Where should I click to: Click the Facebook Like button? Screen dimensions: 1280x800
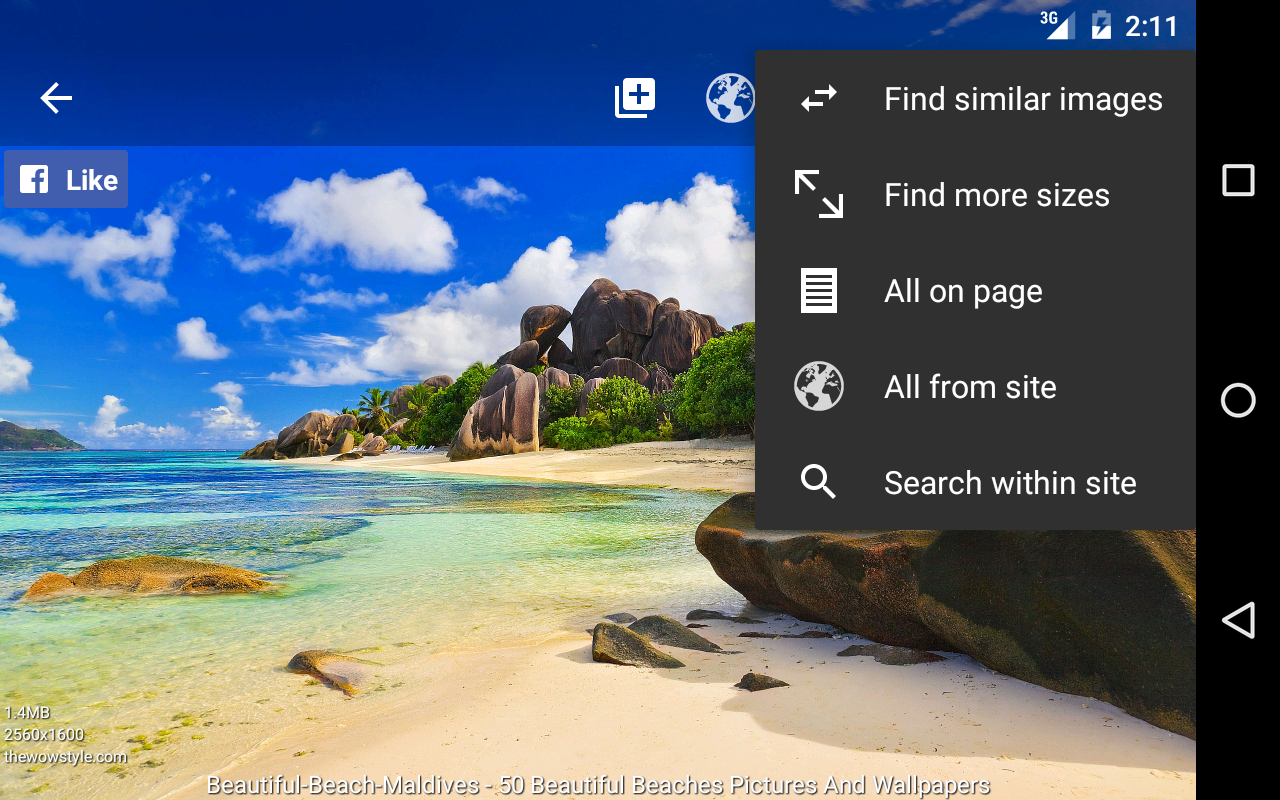(x=66, y=179)
